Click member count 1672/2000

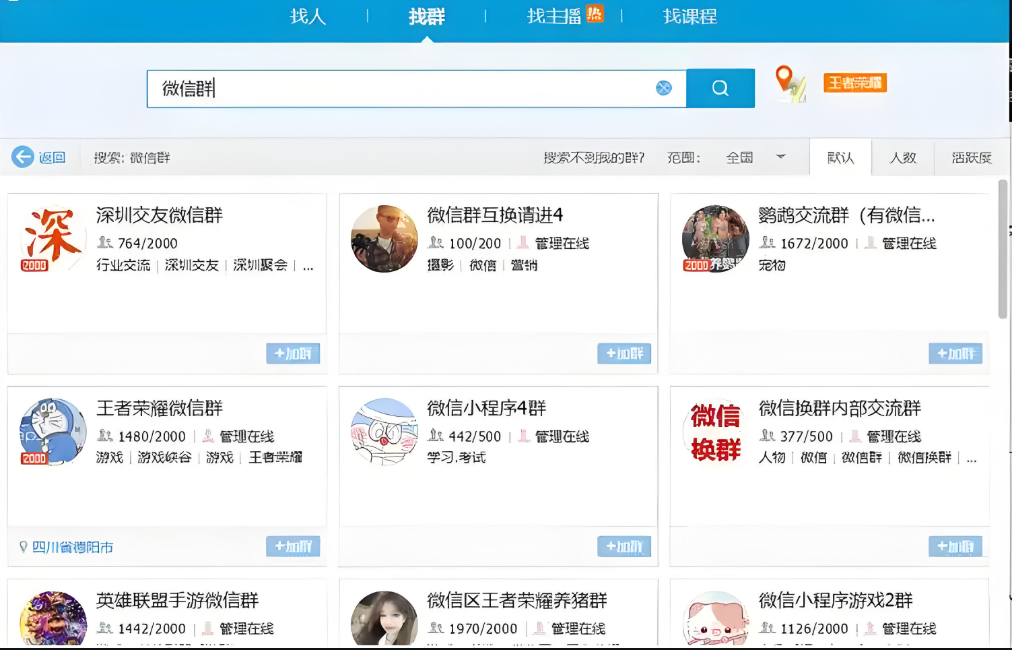tap(815, 243)
